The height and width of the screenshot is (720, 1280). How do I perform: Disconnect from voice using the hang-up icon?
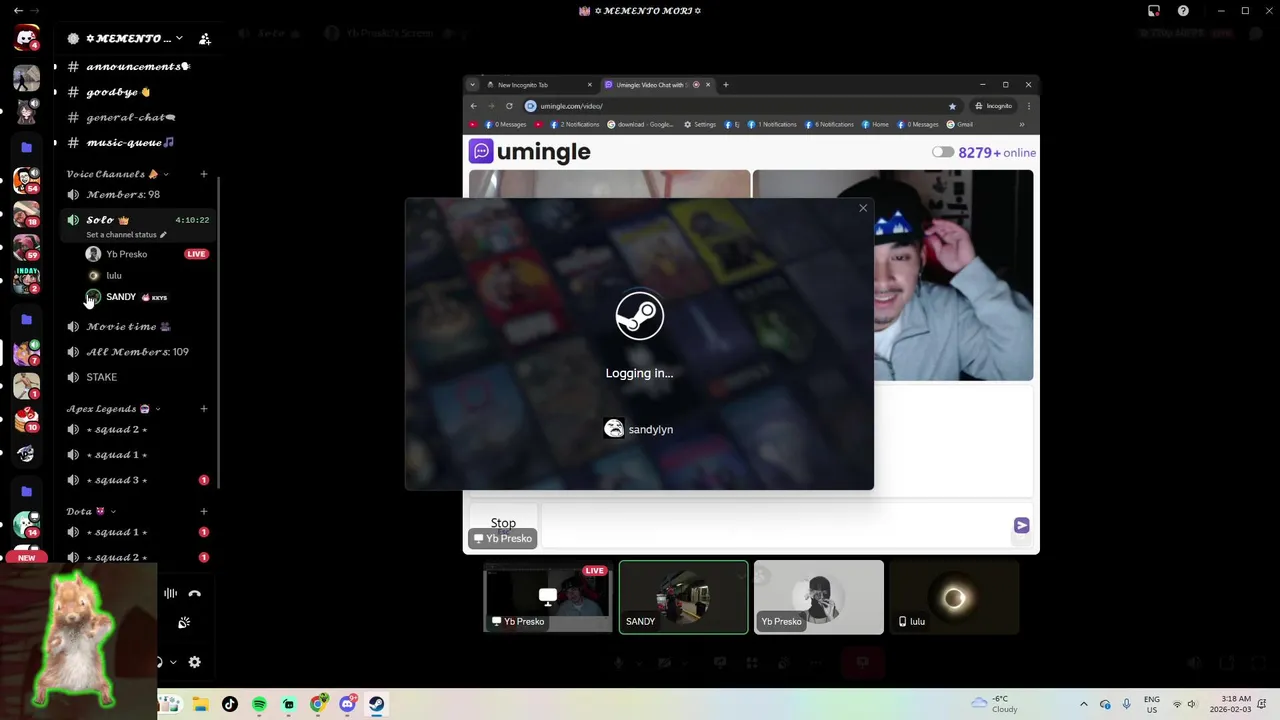click(195, 593)
